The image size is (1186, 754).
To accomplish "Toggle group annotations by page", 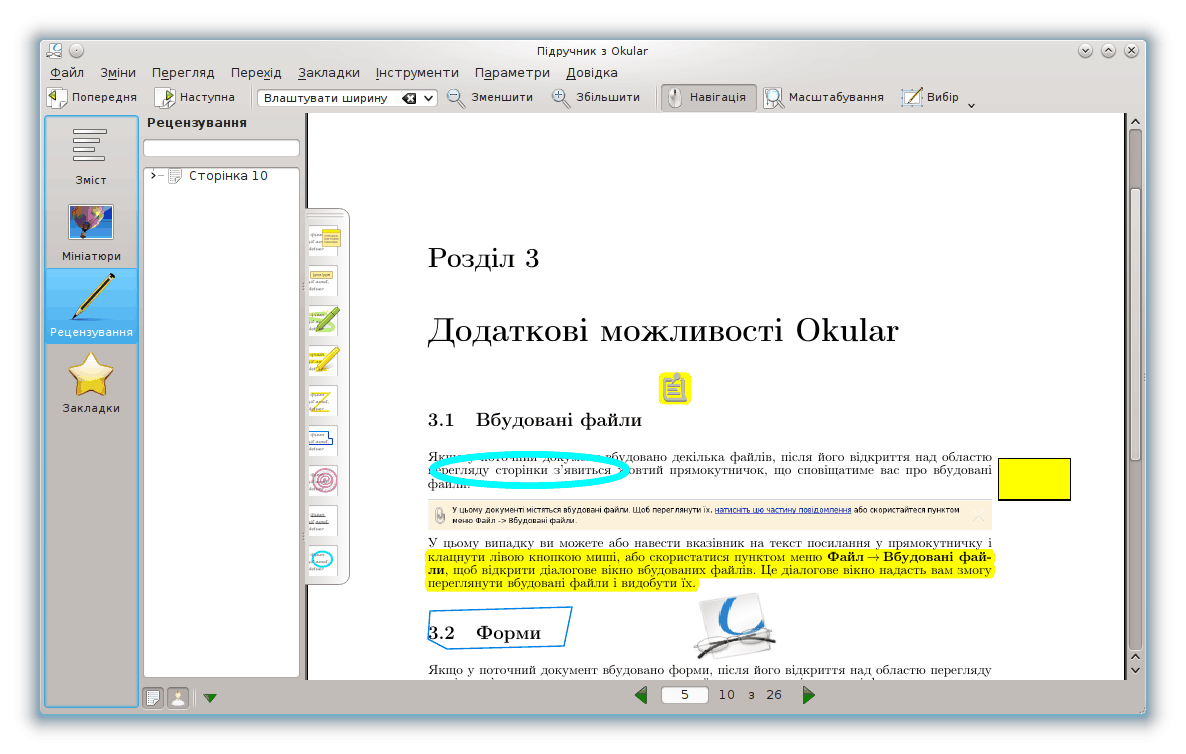I will tap(153, 697).
